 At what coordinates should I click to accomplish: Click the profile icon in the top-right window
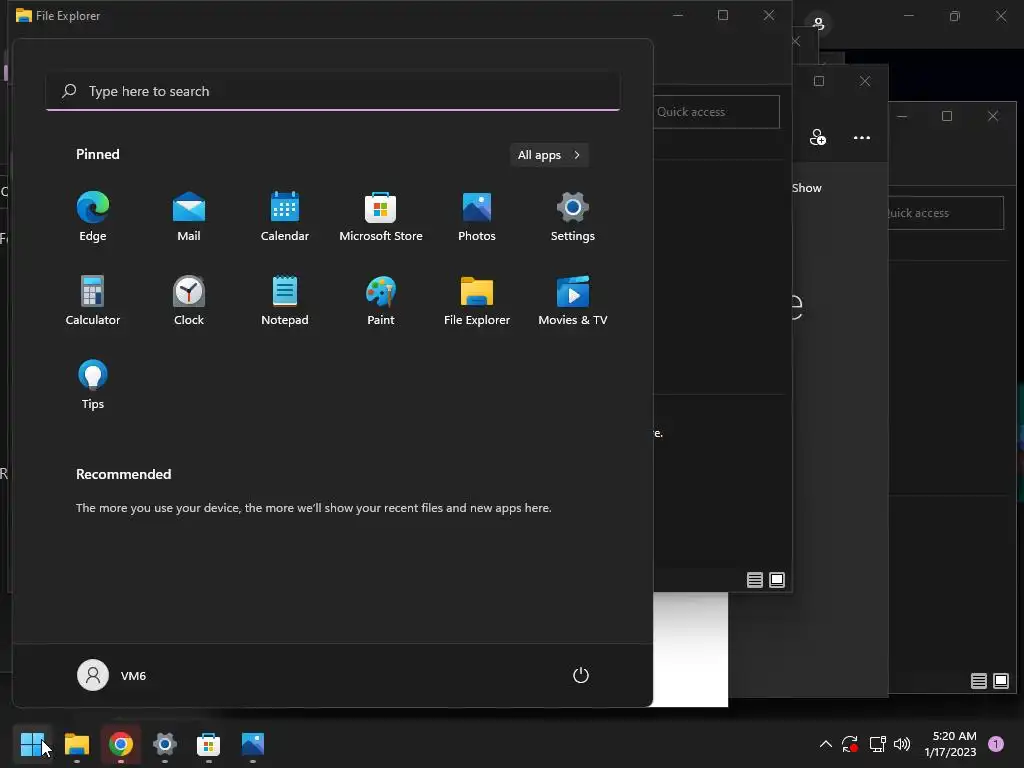click(818, 24)
